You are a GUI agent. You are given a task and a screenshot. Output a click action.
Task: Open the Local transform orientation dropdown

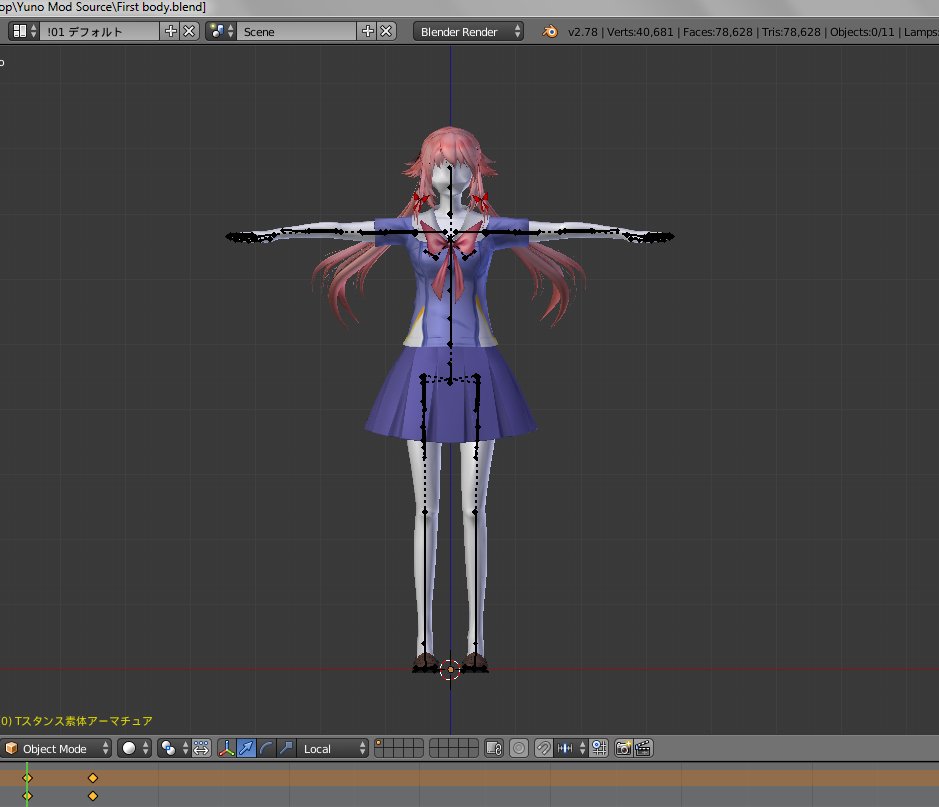tap(332, 748)
